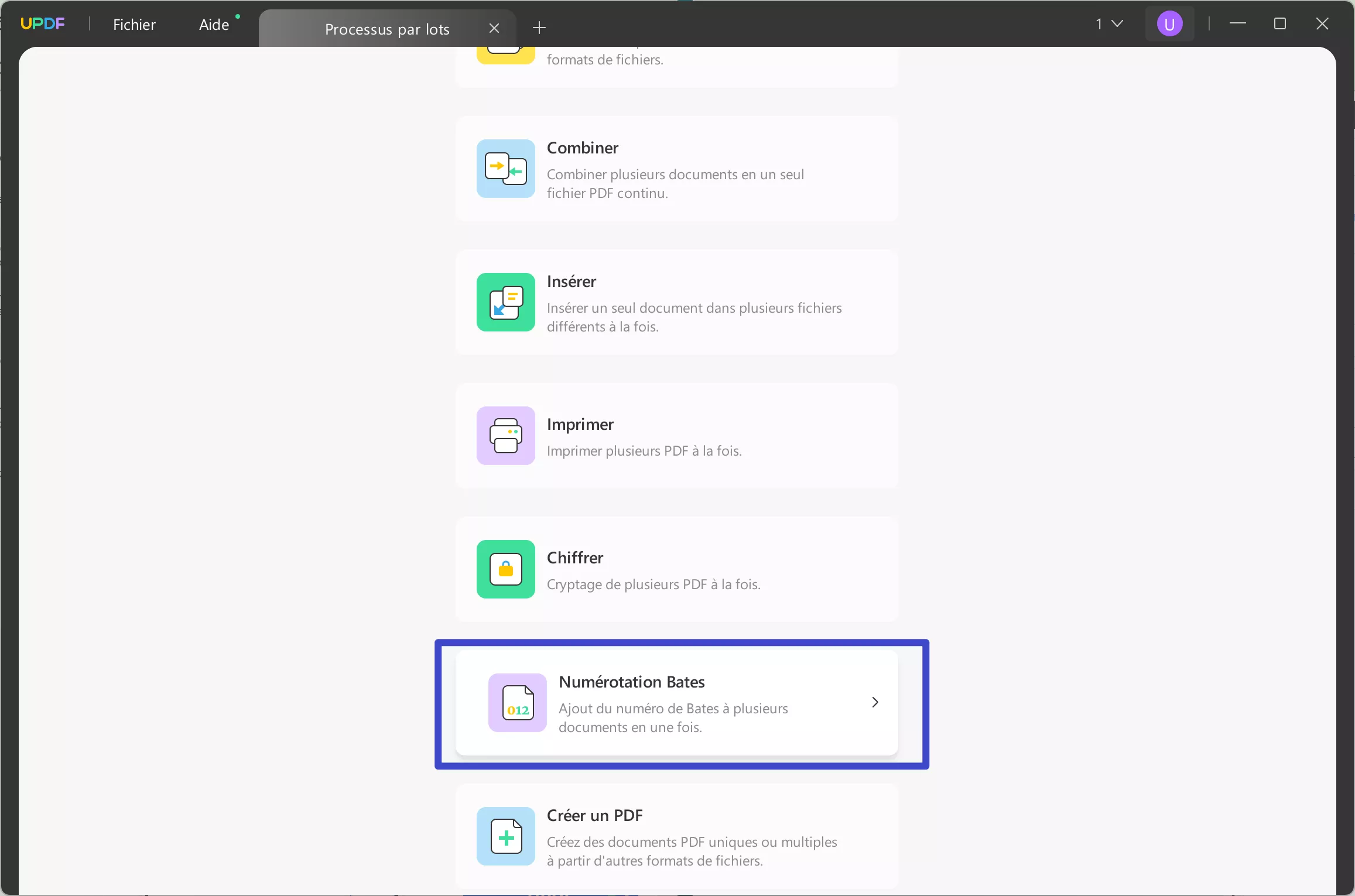Open the purple U user avatar
Screen dimensions: 1355x896
[1169, 24]
